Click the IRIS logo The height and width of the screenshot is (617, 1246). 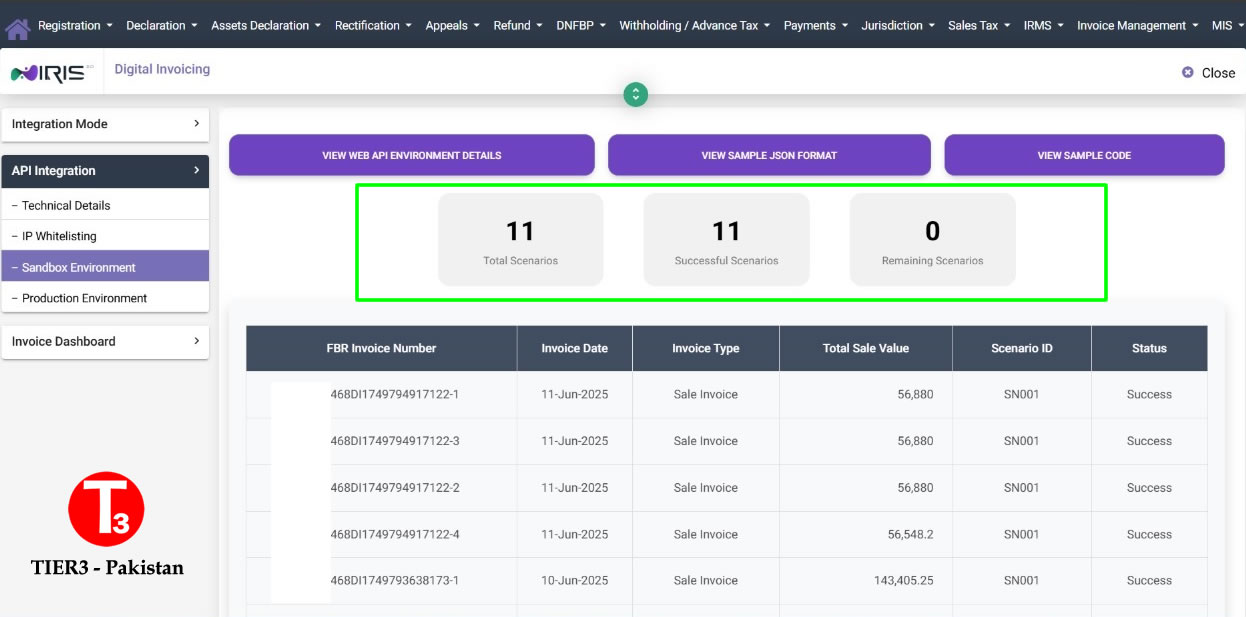click(51, 71)
